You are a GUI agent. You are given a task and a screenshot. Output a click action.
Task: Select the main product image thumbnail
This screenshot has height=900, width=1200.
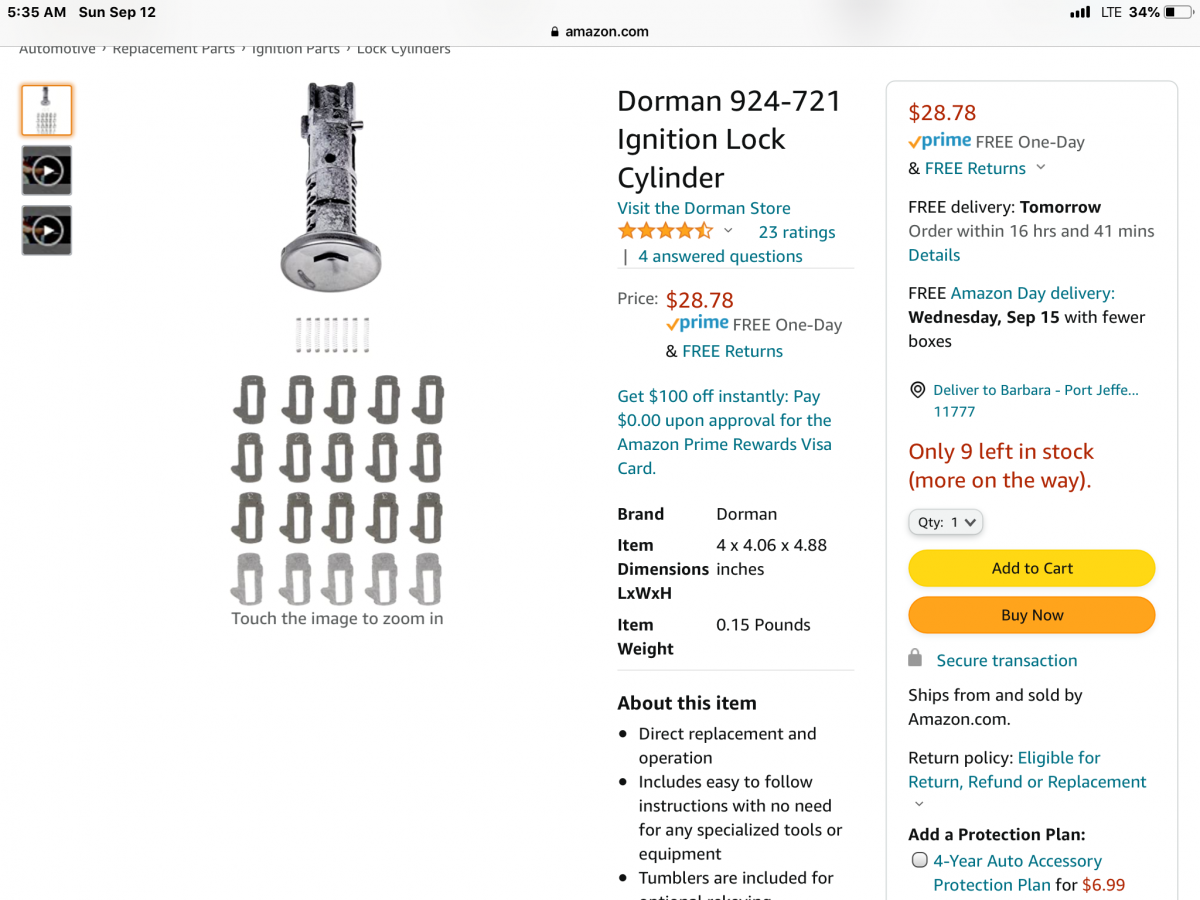point(45,110)
